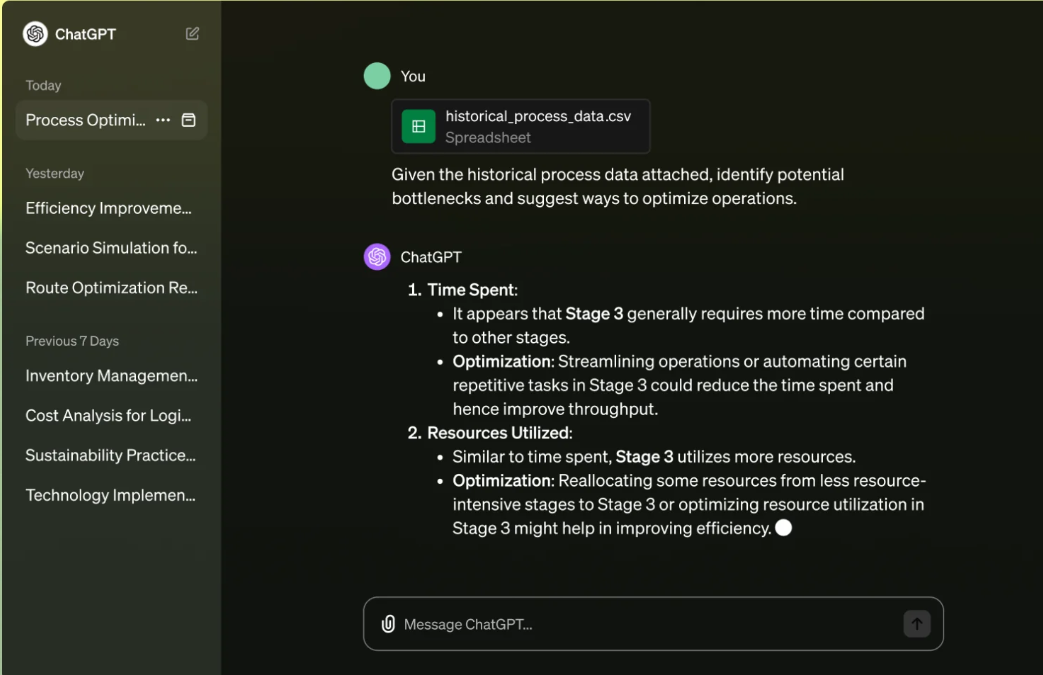Select the Cost Analysis for Logistics chat
Image resolution: width=1043 pixels, height=675 pixels.
(108, 416)
